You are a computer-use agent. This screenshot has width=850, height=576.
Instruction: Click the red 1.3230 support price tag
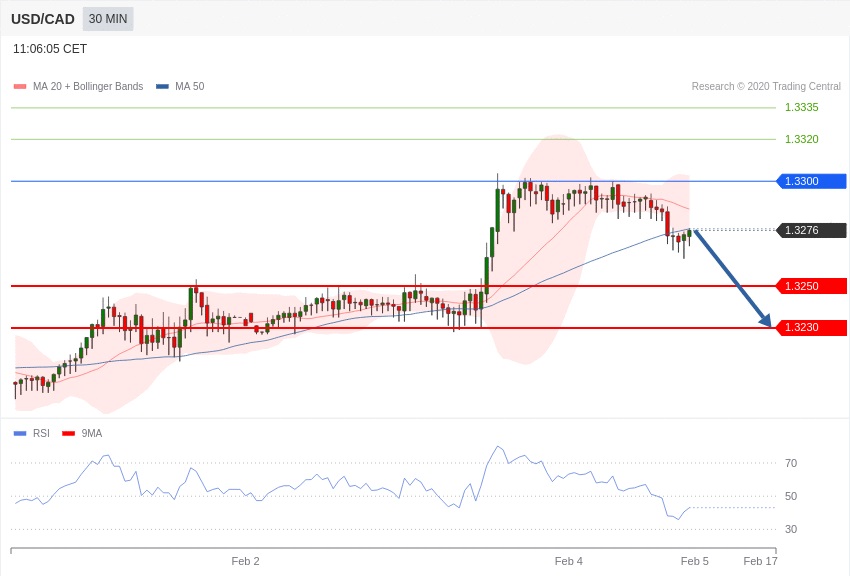[812, 327]
